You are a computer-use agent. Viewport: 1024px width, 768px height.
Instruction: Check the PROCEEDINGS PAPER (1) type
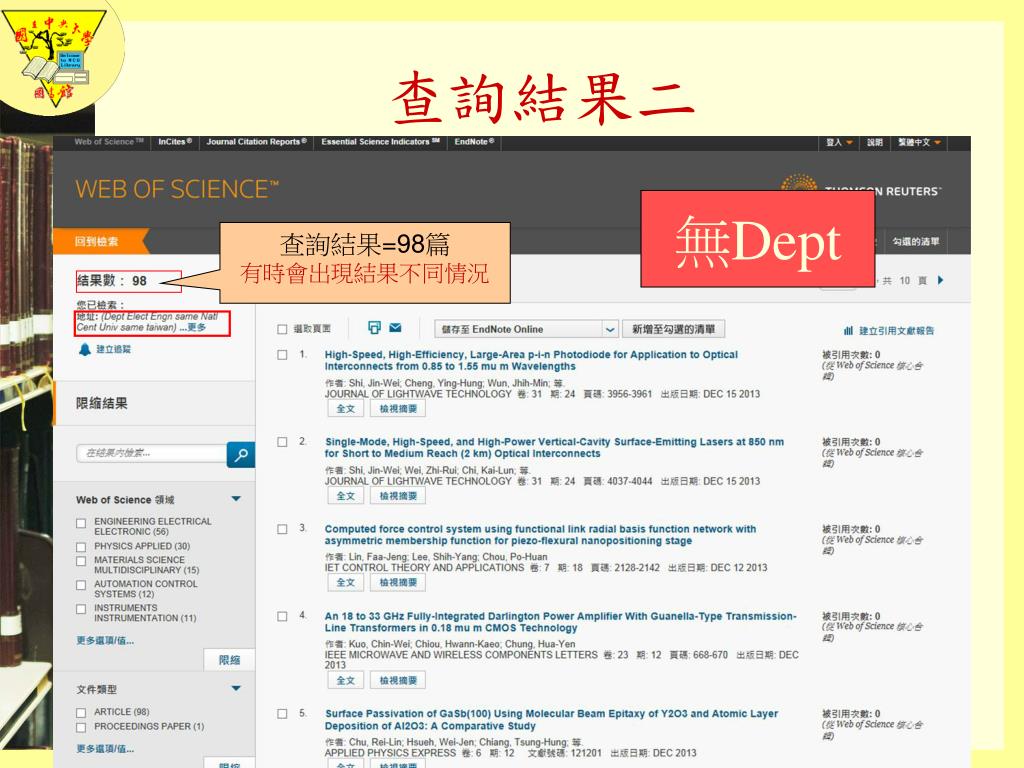pyautogui.click(x=81, y=727)
